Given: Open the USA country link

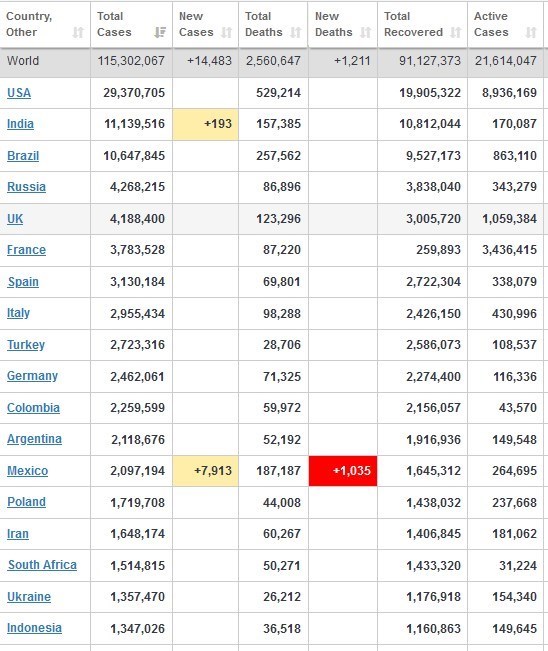Looking at the screenshot, I should point(19,93).
